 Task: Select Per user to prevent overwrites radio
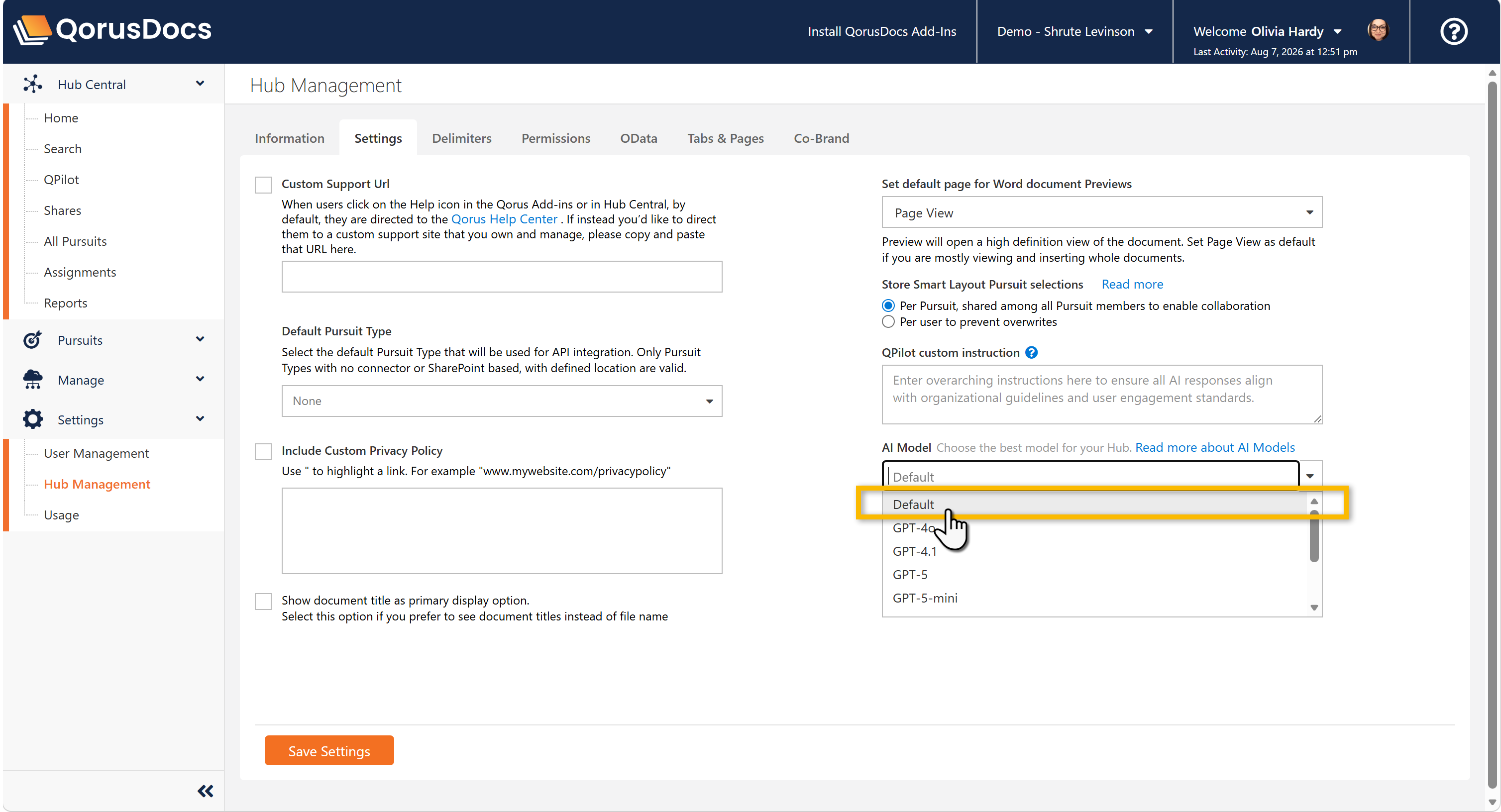[888, 322]
